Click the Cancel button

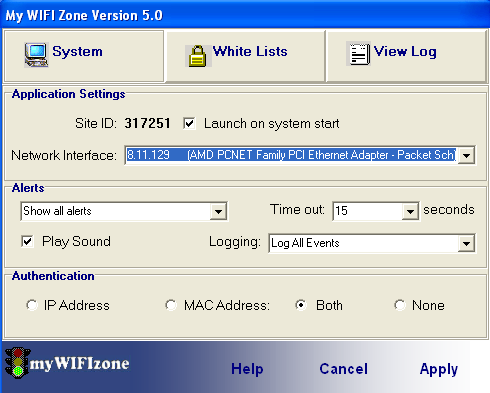click(x=344, y=369)
